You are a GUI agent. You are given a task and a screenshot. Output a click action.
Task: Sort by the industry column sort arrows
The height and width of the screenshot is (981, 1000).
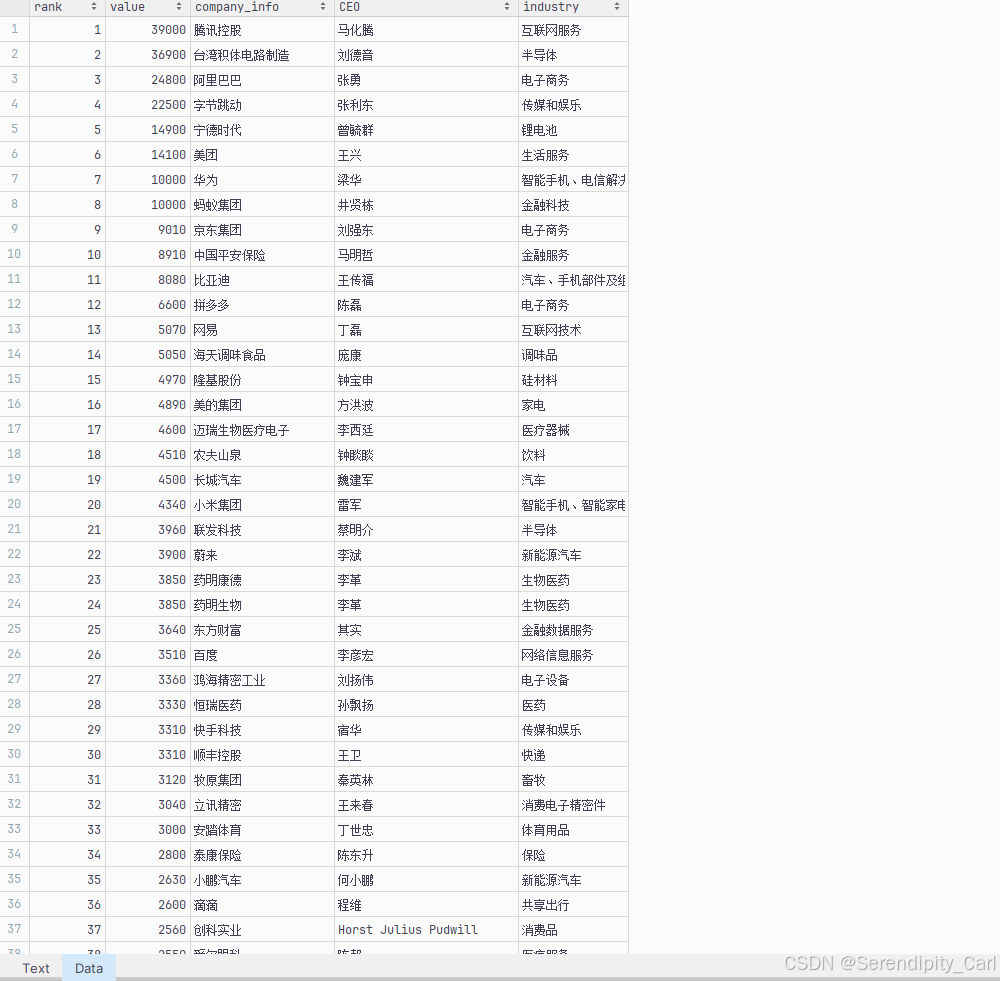coord(617,6)
